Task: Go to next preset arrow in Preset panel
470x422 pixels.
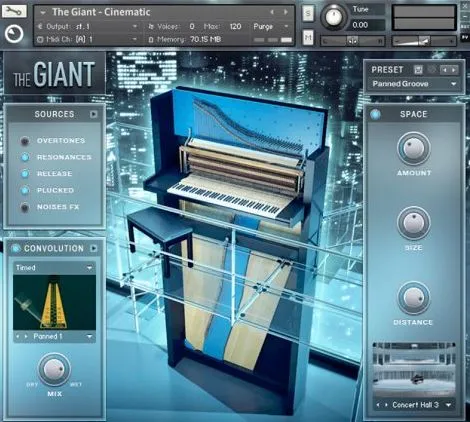Action: pos(454,70)
